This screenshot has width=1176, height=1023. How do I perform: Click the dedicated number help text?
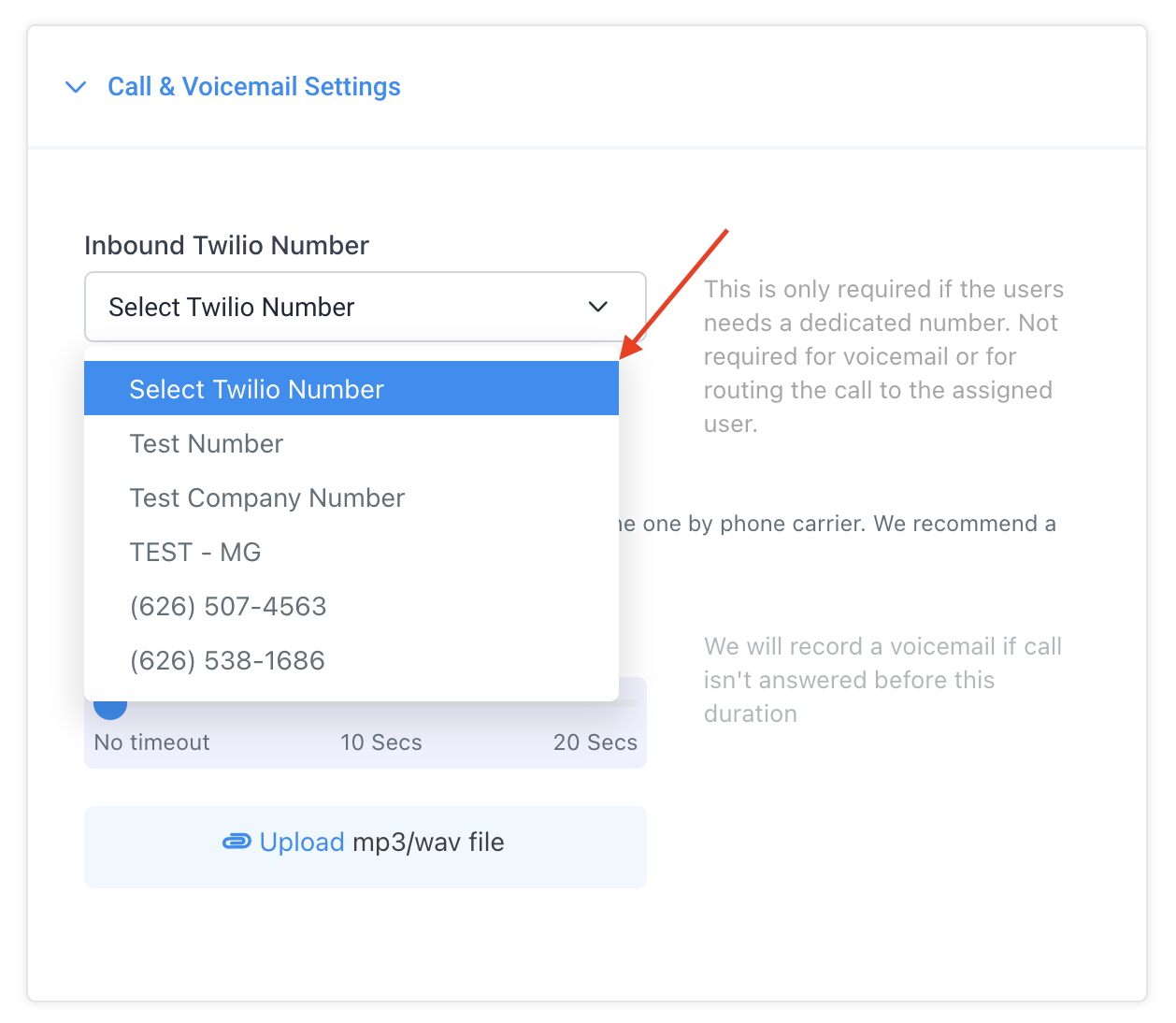[883, 356]
